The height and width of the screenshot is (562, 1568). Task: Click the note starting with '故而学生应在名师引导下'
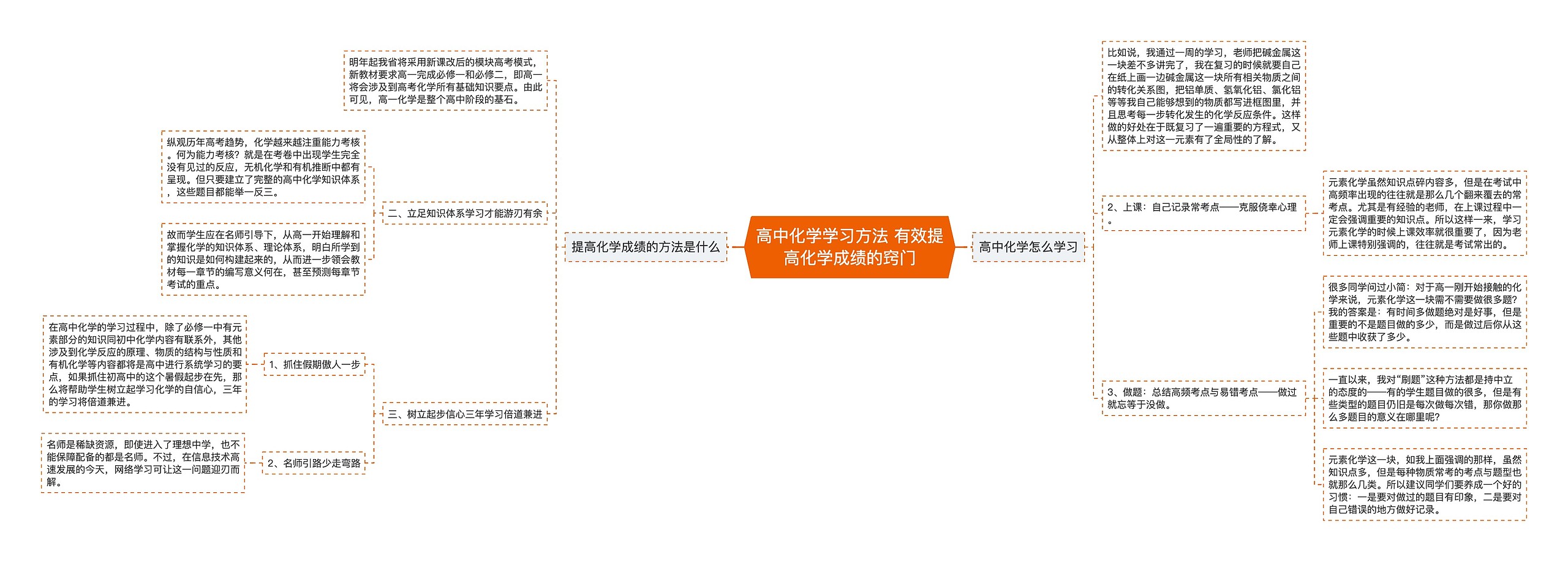263,260
